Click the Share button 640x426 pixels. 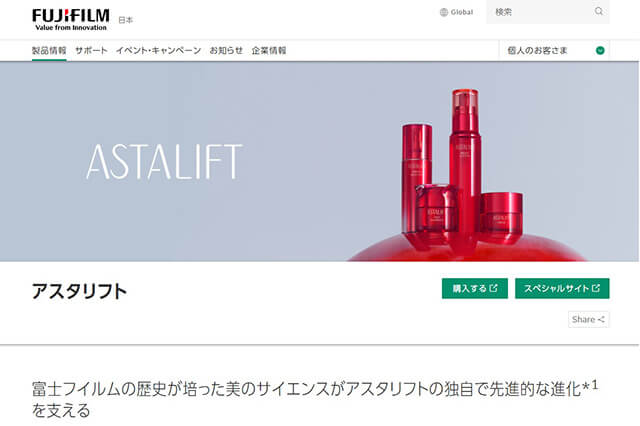589,320
